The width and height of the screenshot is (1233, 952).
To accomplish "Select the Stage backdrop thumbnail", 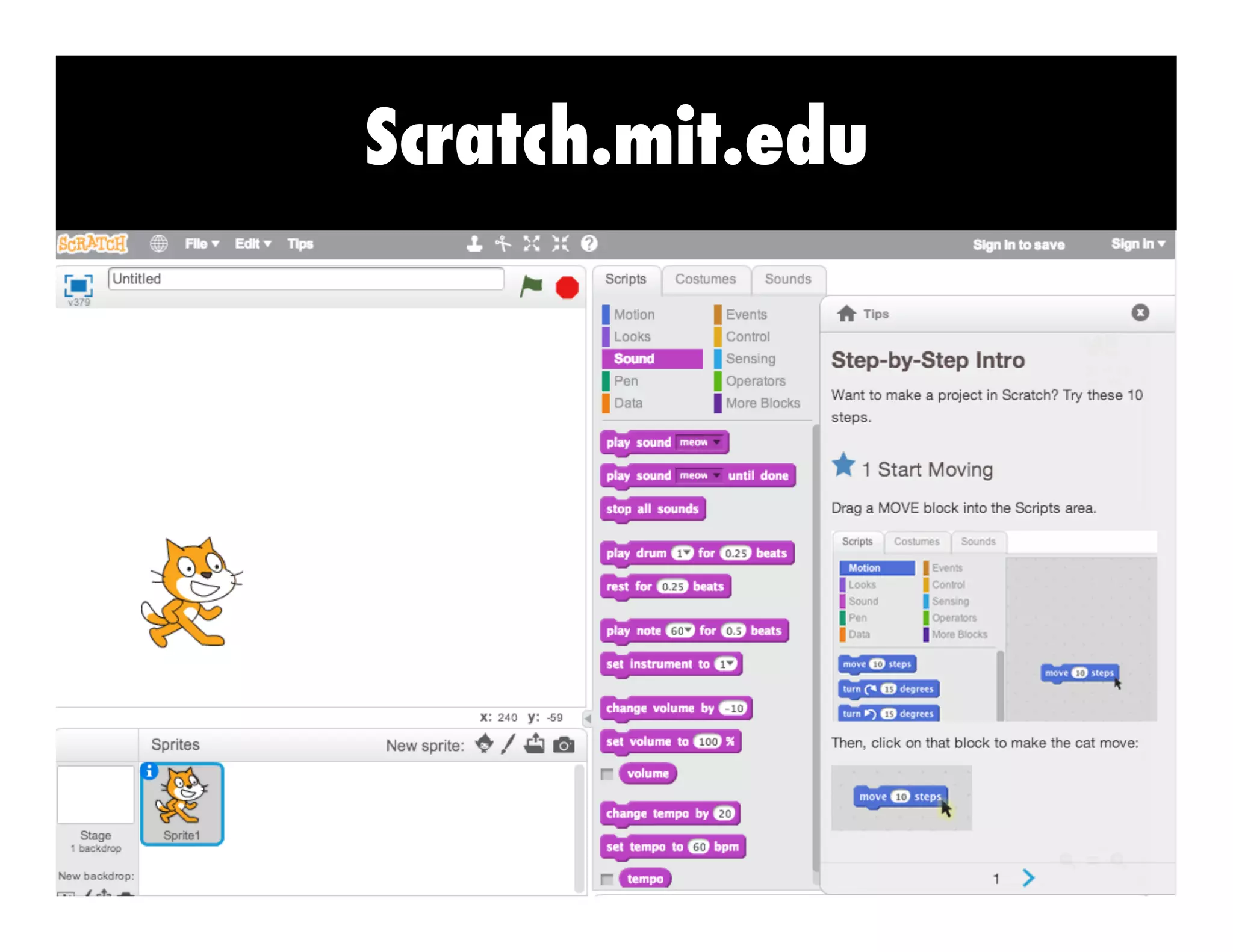I will click(96, 794).
